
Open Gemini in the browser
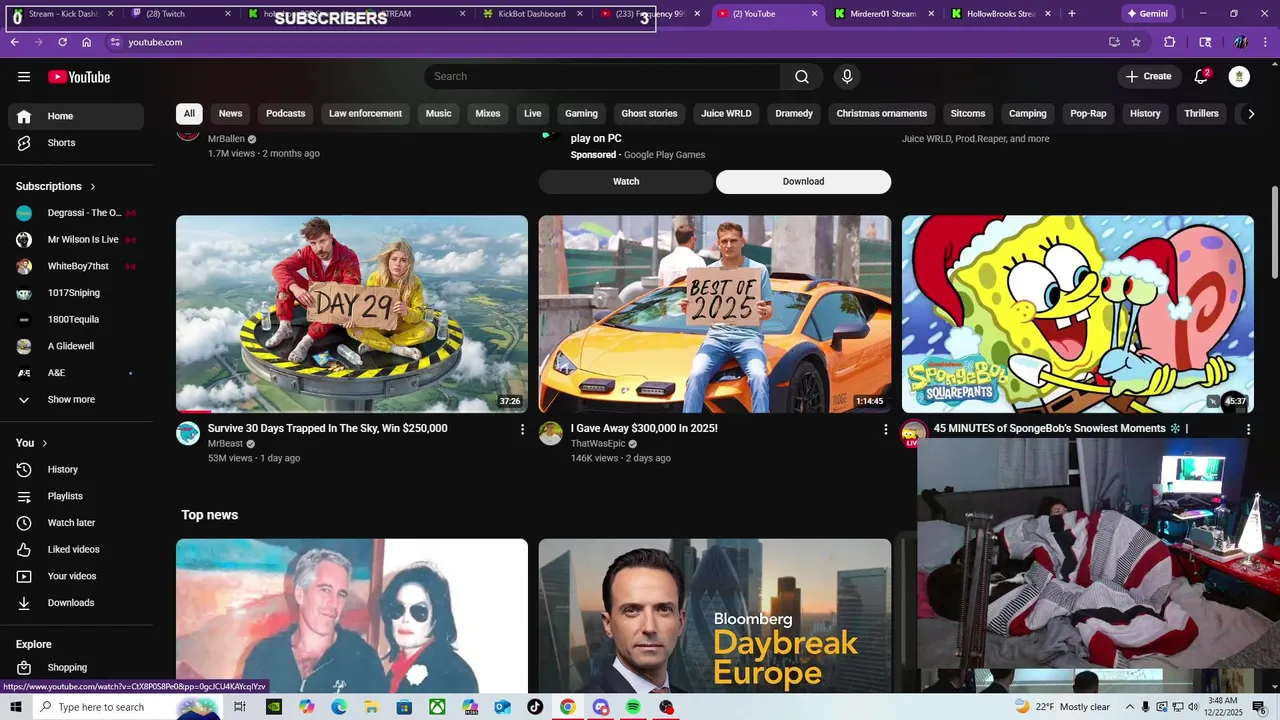(x=1148, y=14)
